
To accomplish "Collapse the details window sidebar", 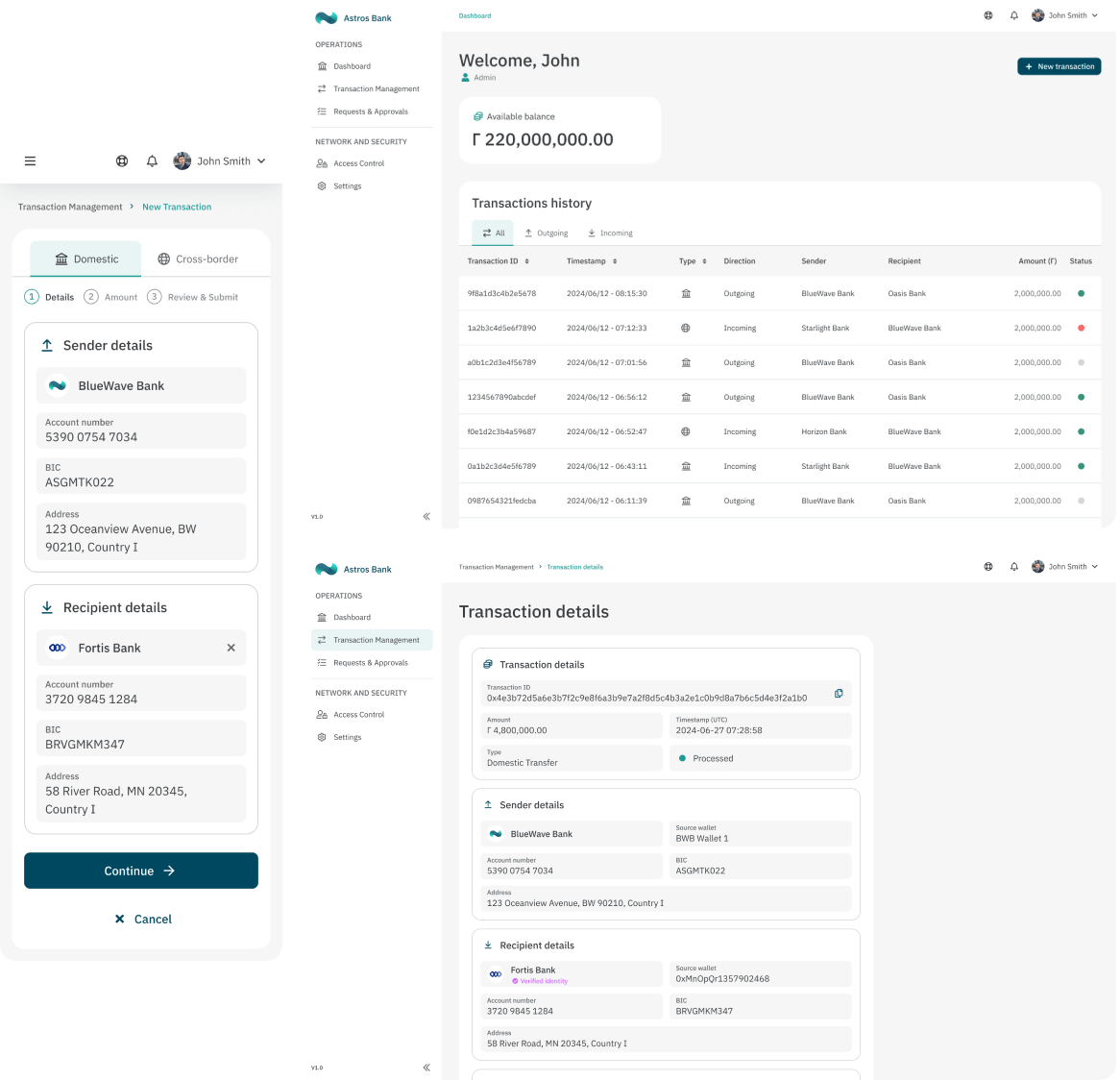I will (426, 1068).
